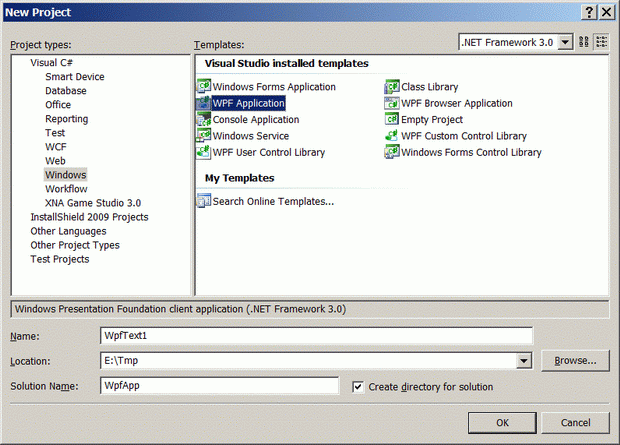Select Windows project type
620x445 pixels.
[x=66, y=175]
